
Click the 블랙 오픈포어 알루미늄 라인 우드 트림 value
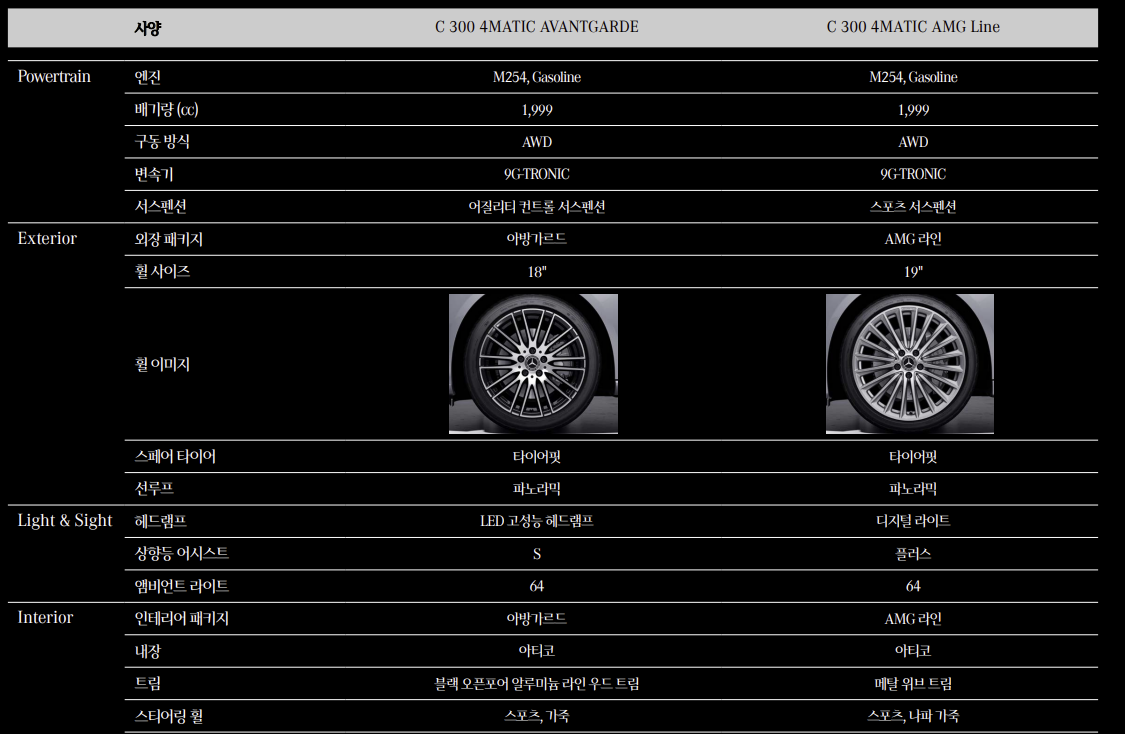[537, 684]
